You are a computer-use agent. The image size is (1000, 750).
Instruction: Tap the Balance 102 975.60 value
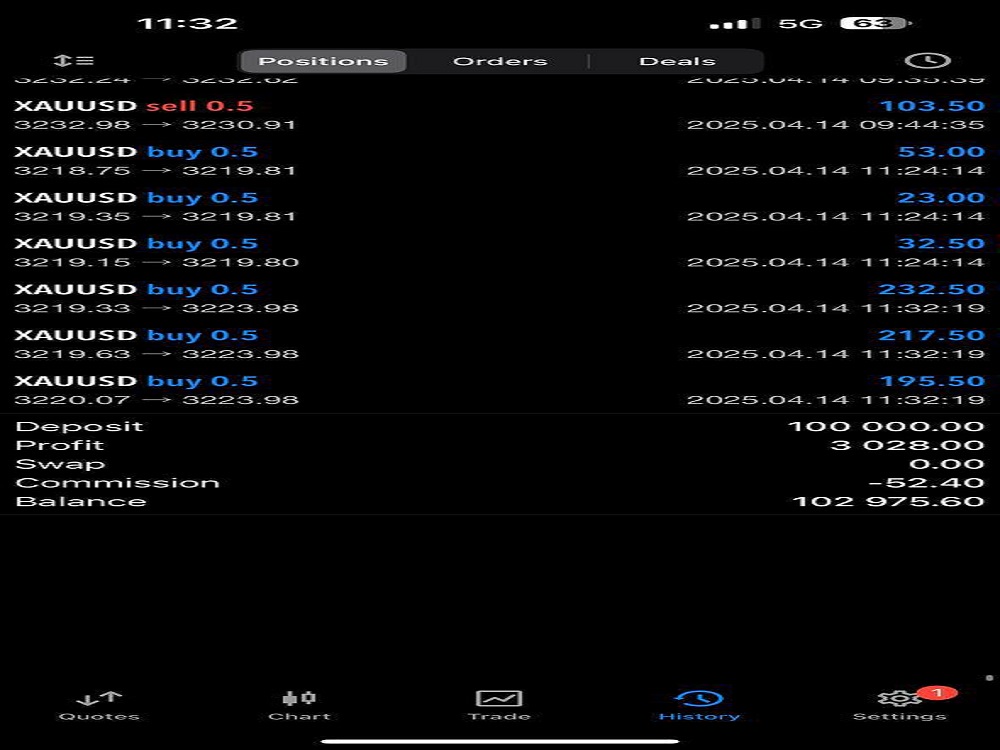[888, 502]
